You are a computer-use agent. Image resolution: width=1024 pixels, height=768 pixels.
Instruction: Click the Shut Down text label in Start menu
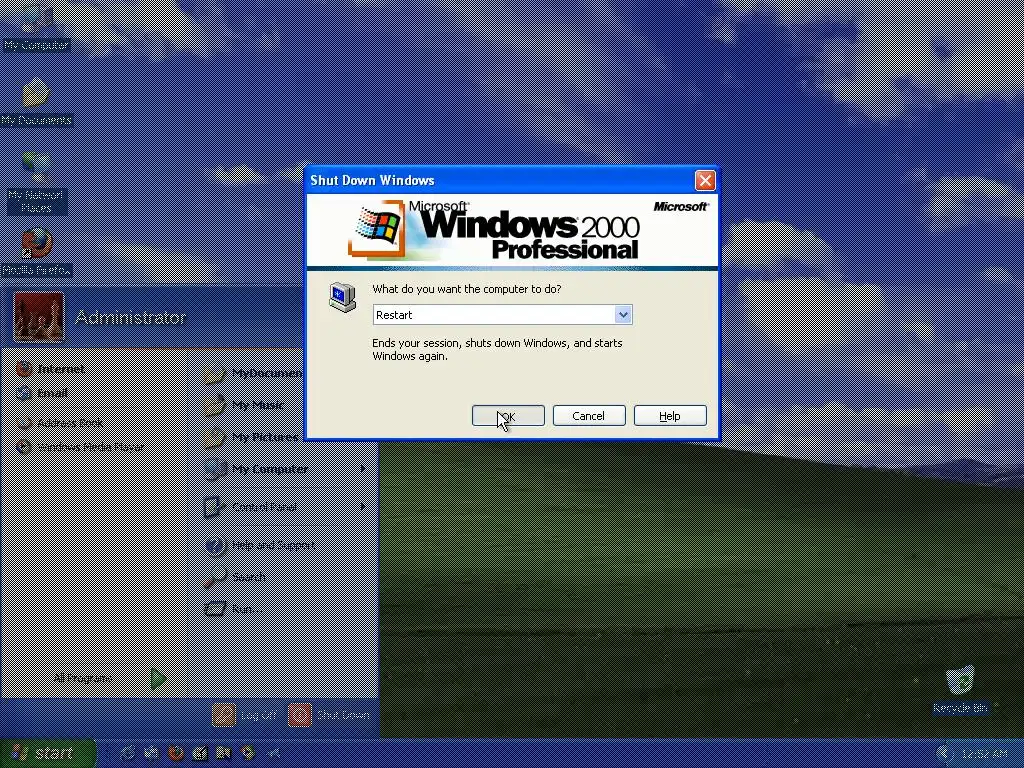[x=343, y=716]
